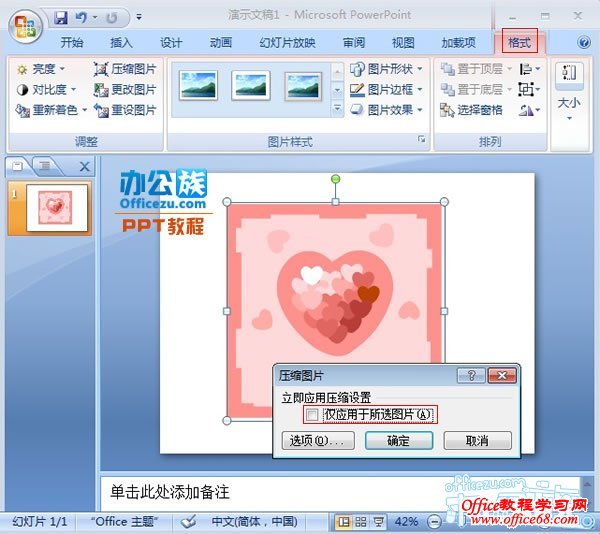Click the 选项(O)... button
The image size is (600, 534).
click(x=318, y=441)
